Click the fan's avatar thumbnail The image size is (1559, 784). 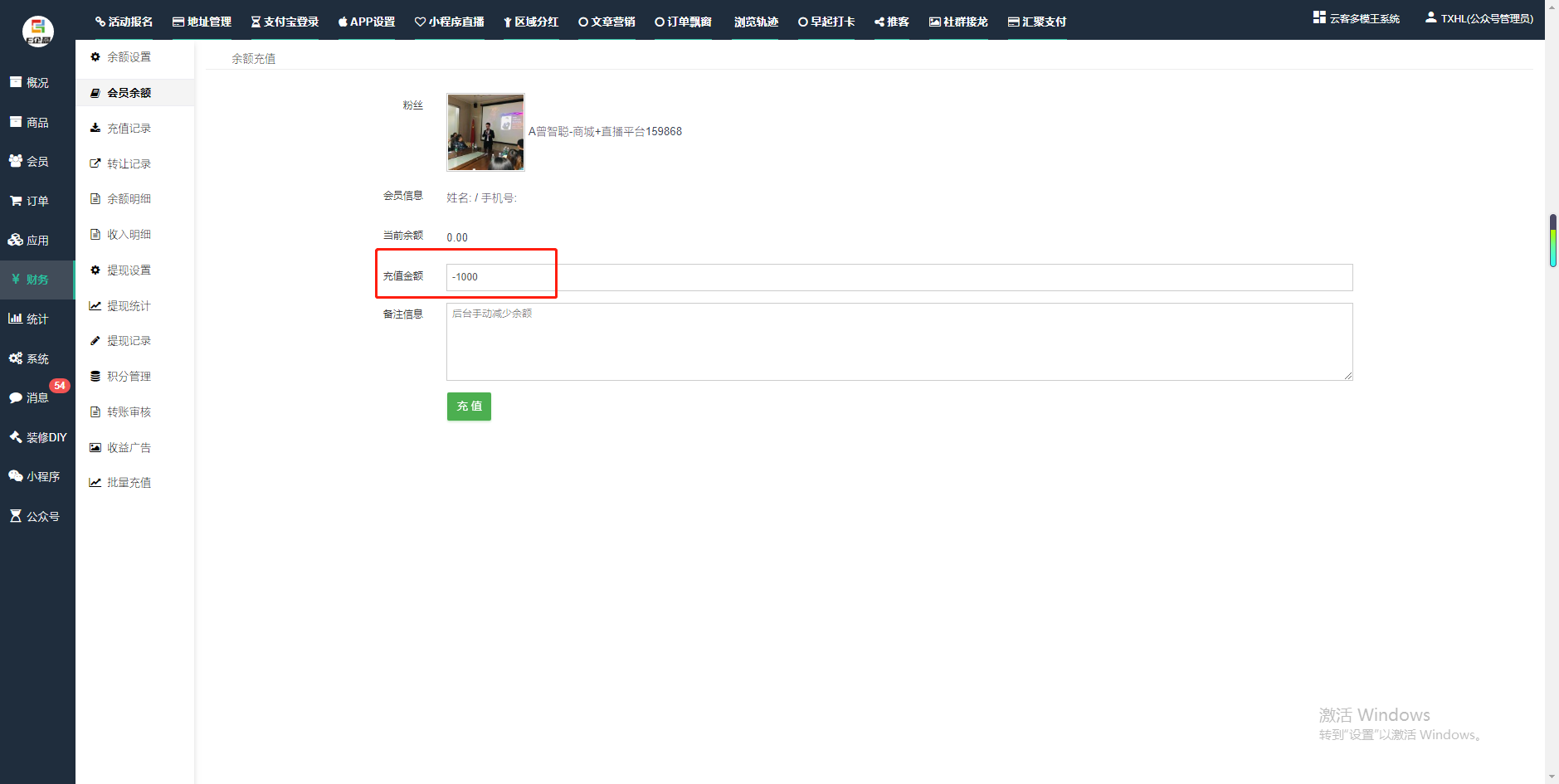(x=485, y=132)
